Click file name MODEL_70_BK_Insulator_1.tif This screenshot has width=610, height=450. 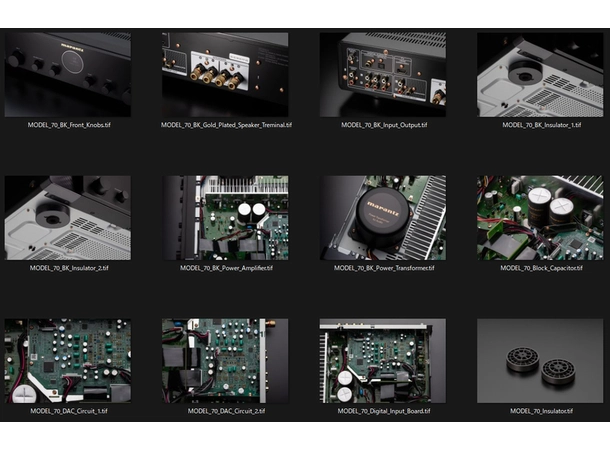(x=542, y=125)
